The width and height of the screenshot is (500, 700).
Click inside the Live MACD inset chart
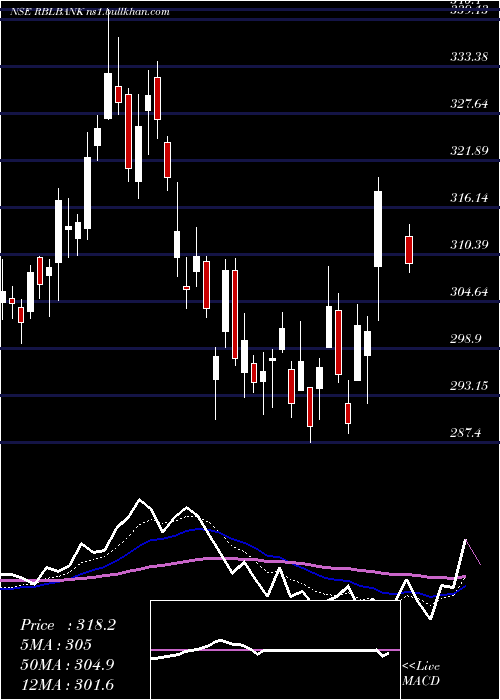275,650
